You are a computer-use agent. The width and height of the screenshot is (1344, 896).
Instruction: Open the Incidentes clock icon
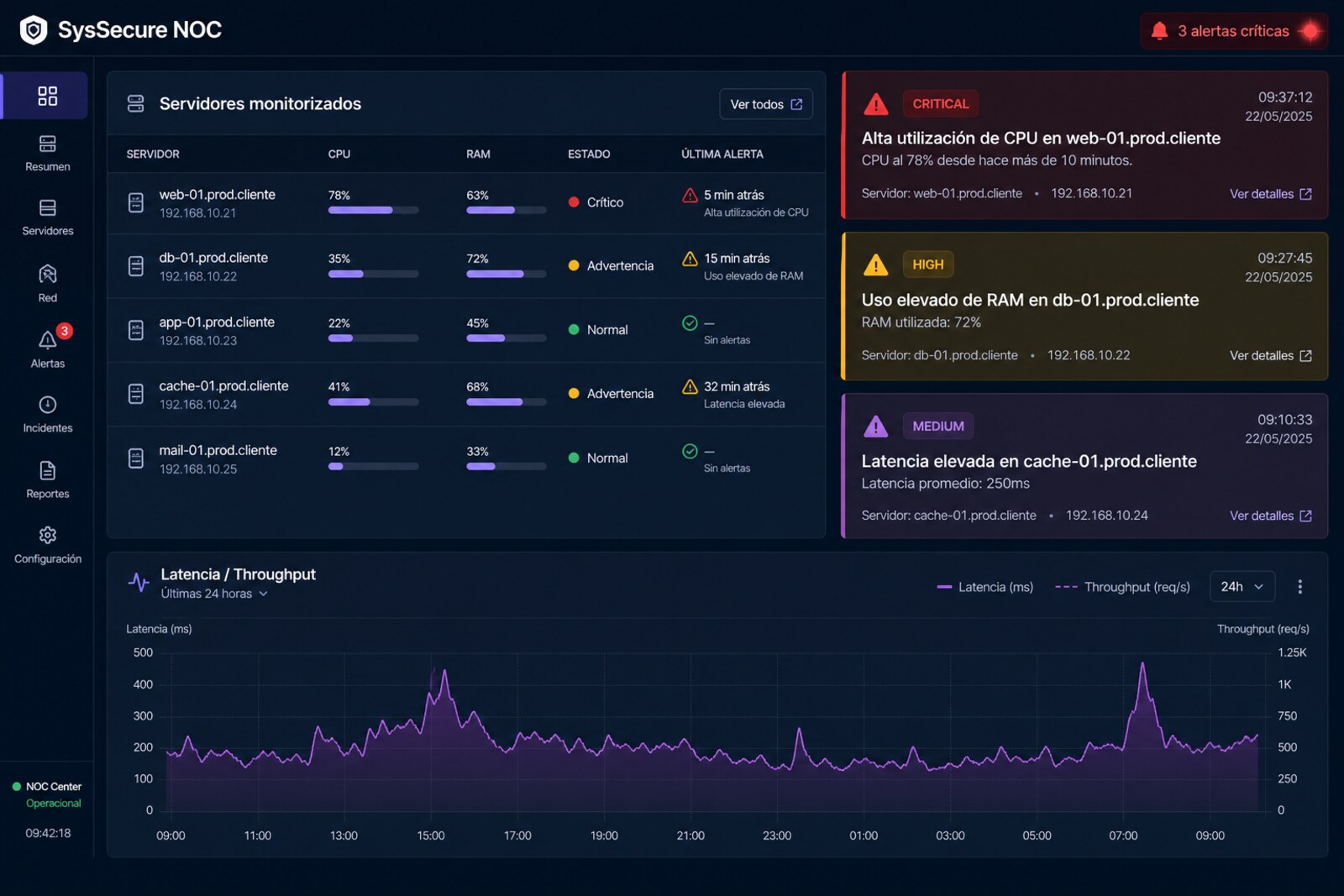point(48,405)
